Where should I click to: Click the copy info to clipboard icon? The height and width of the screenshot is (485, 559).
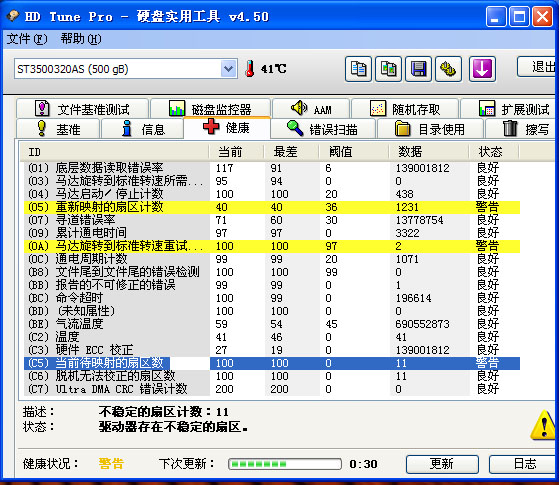tap(358, 69)
